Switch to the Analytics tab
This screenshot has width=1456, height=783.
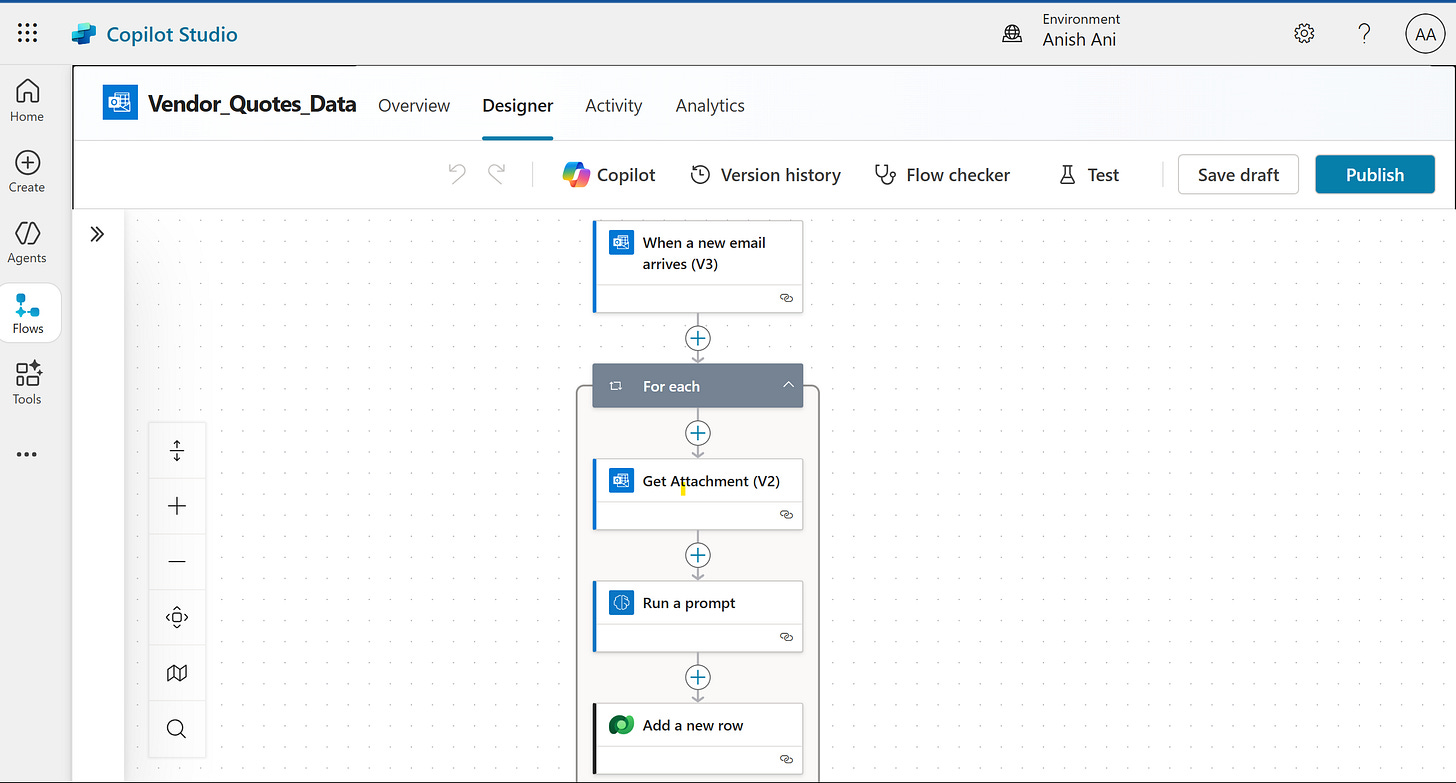coord(710,105)
